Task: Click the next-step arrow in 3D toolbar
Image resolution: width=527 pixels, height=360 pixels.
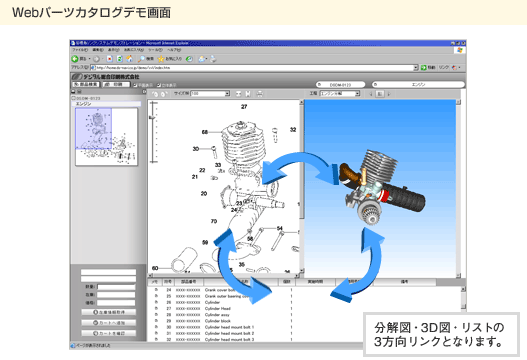Action: (389, 94)
